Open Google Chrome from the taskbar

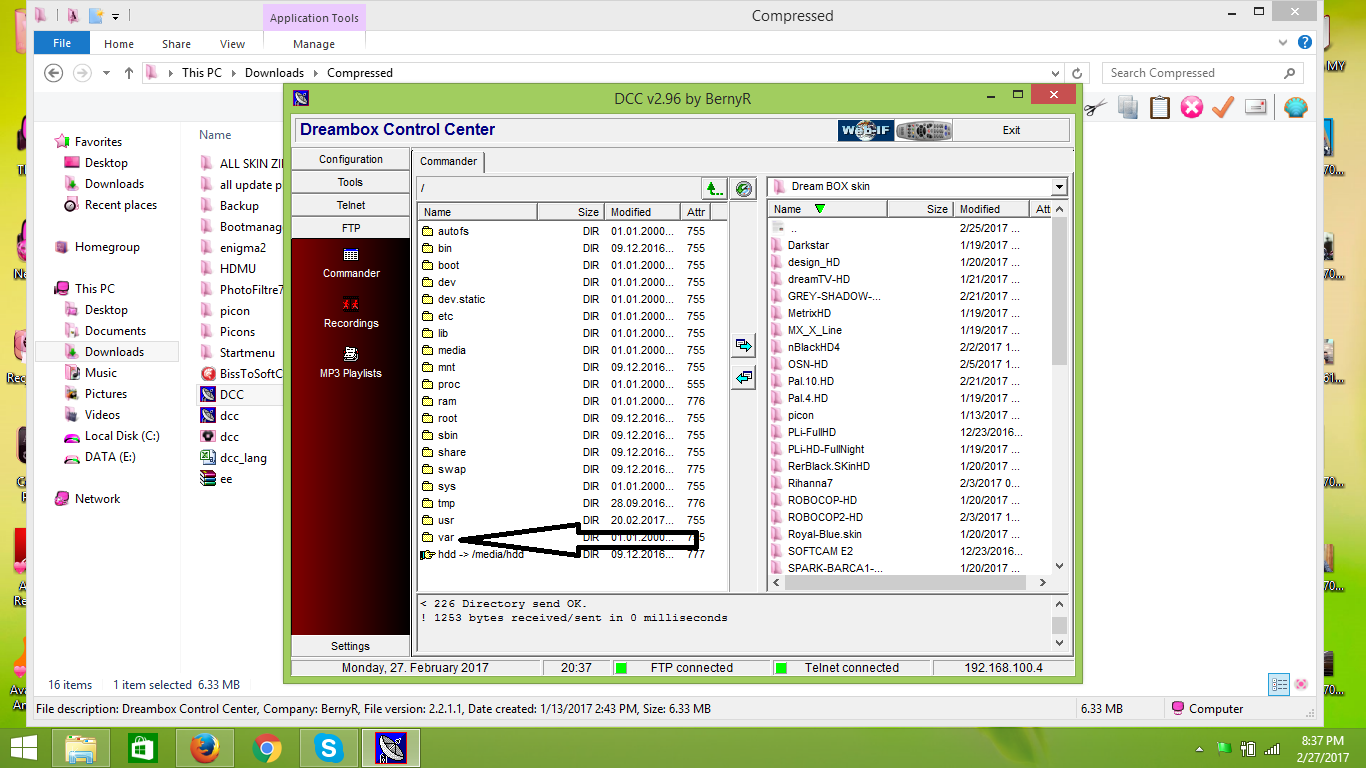pos(266,748)
